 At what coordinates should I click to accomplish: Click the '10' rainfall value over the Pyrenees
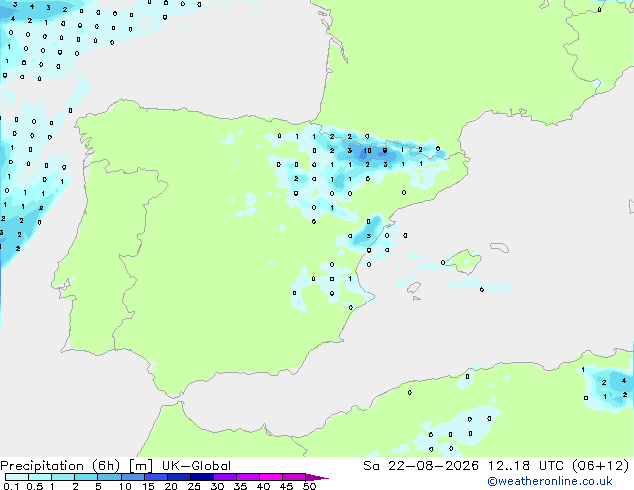[x=367, y=150]
